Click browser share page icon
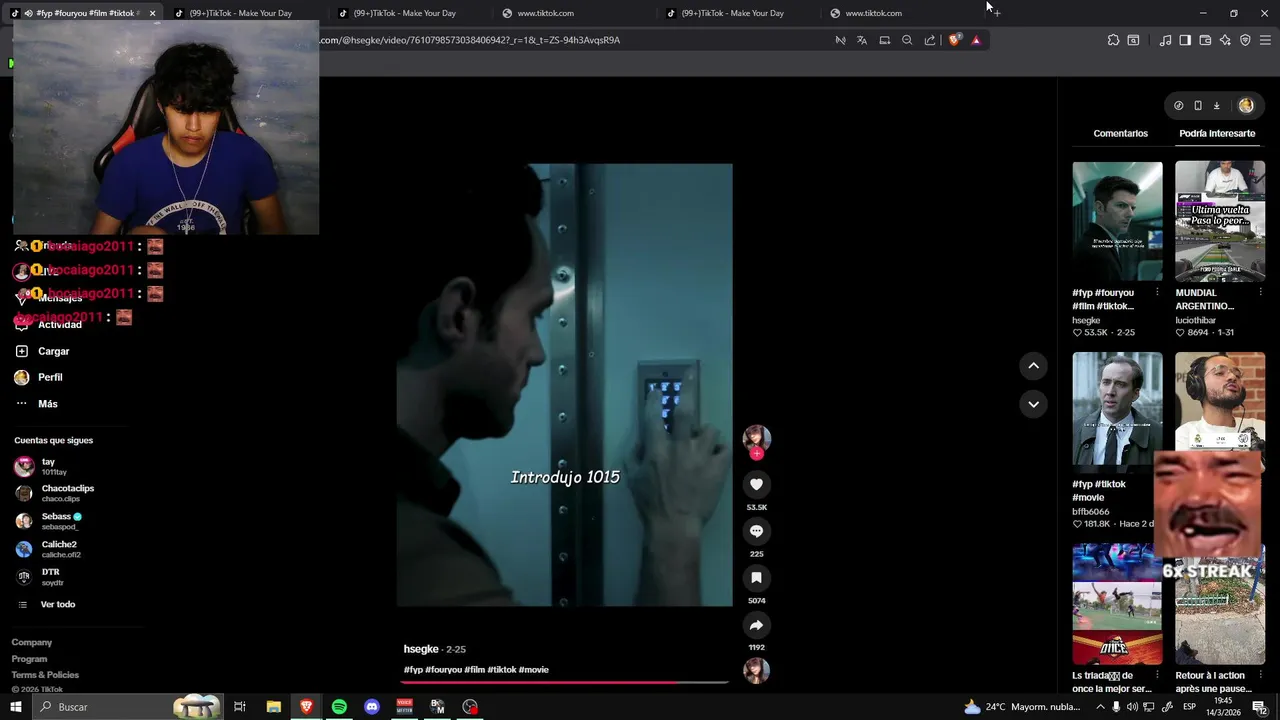This screenshot has width=1280, height=720. coord(930,40)
